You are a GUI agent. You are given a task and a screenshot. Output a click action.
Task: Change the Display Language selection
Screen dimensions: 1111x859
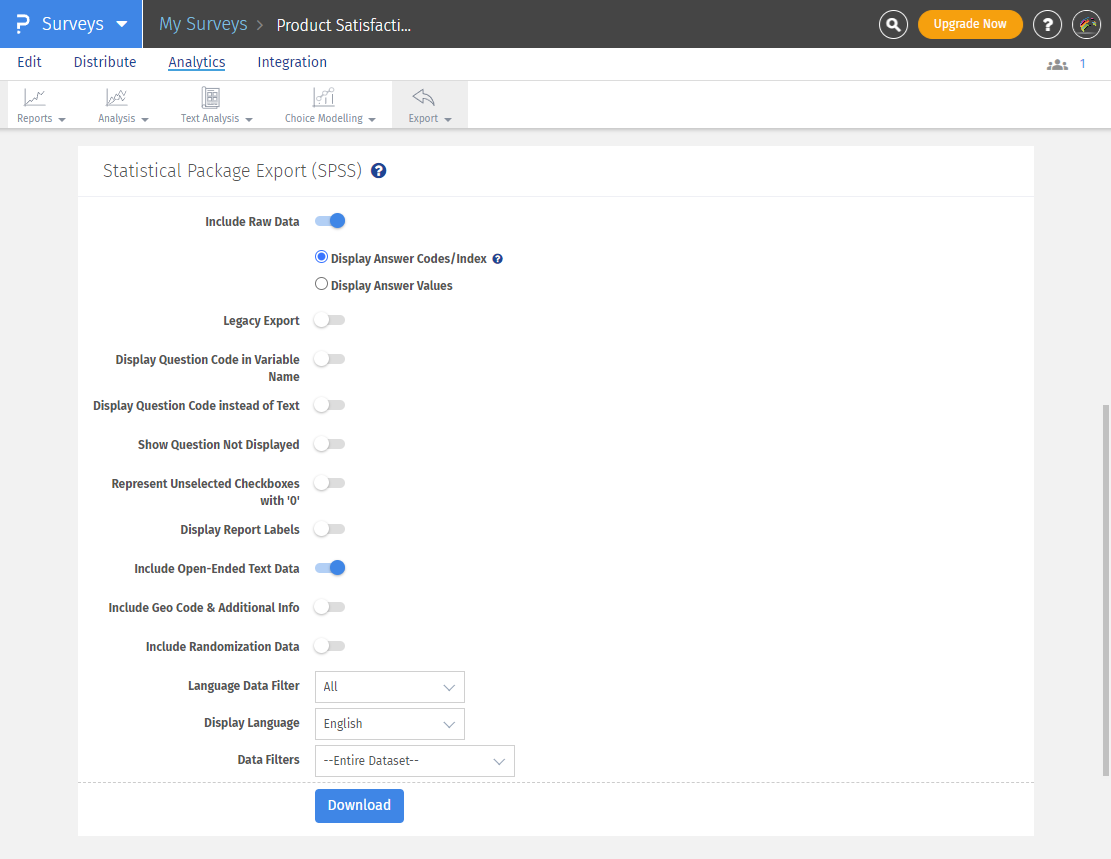tap(389, 724)
